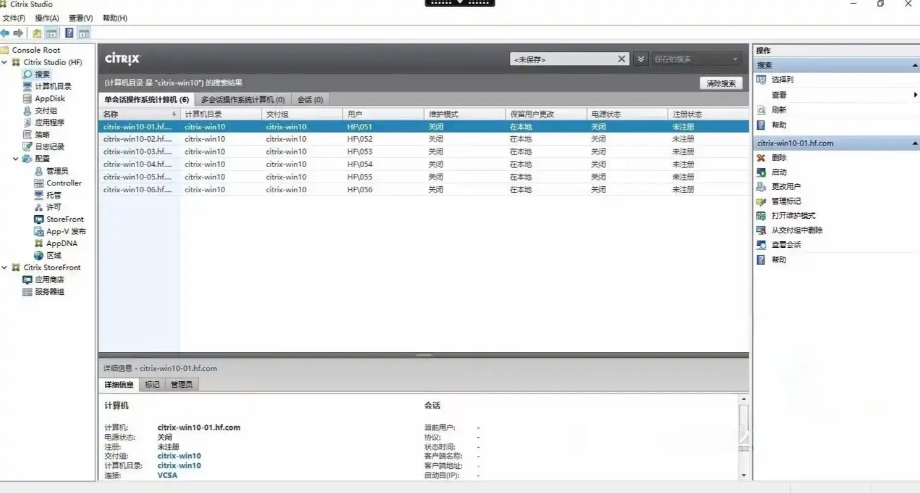Screen dimensions: 920x493
Task: Select the 许可 node
Action: tap(53, 207)
